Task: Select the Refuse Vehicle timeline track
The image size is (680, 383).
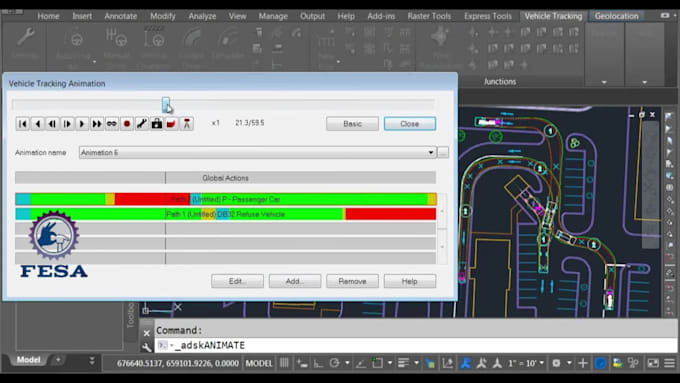Action: [x=226, y=214]
